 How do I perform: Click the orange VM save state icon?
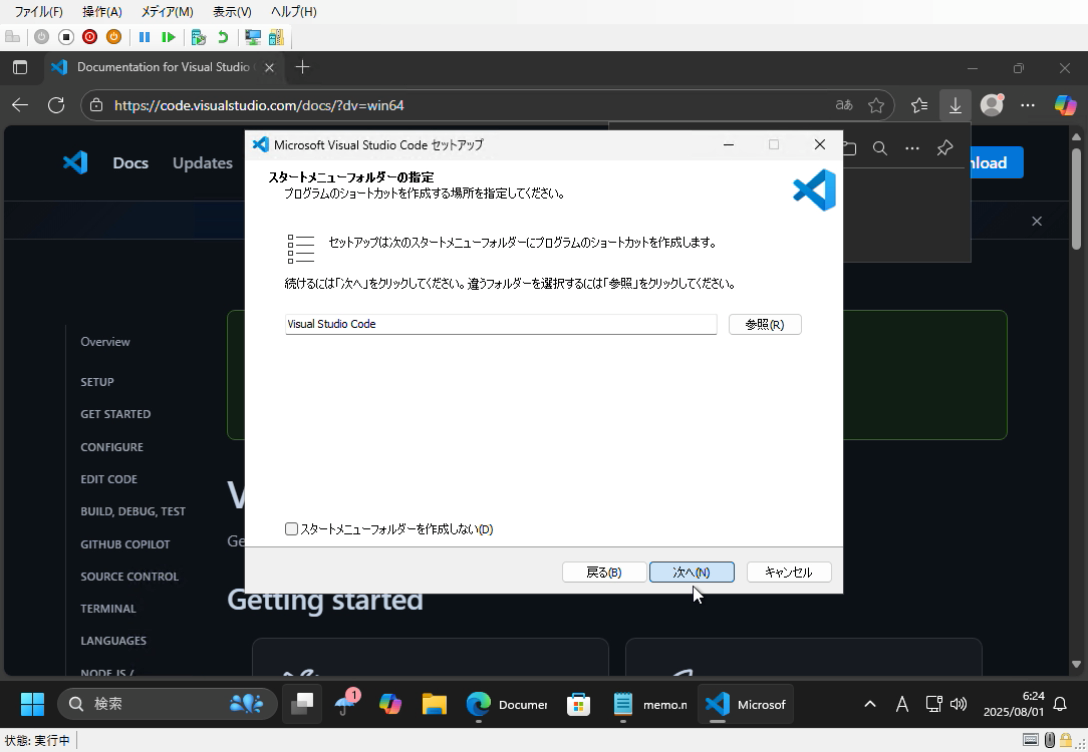[x=114, y=37]
